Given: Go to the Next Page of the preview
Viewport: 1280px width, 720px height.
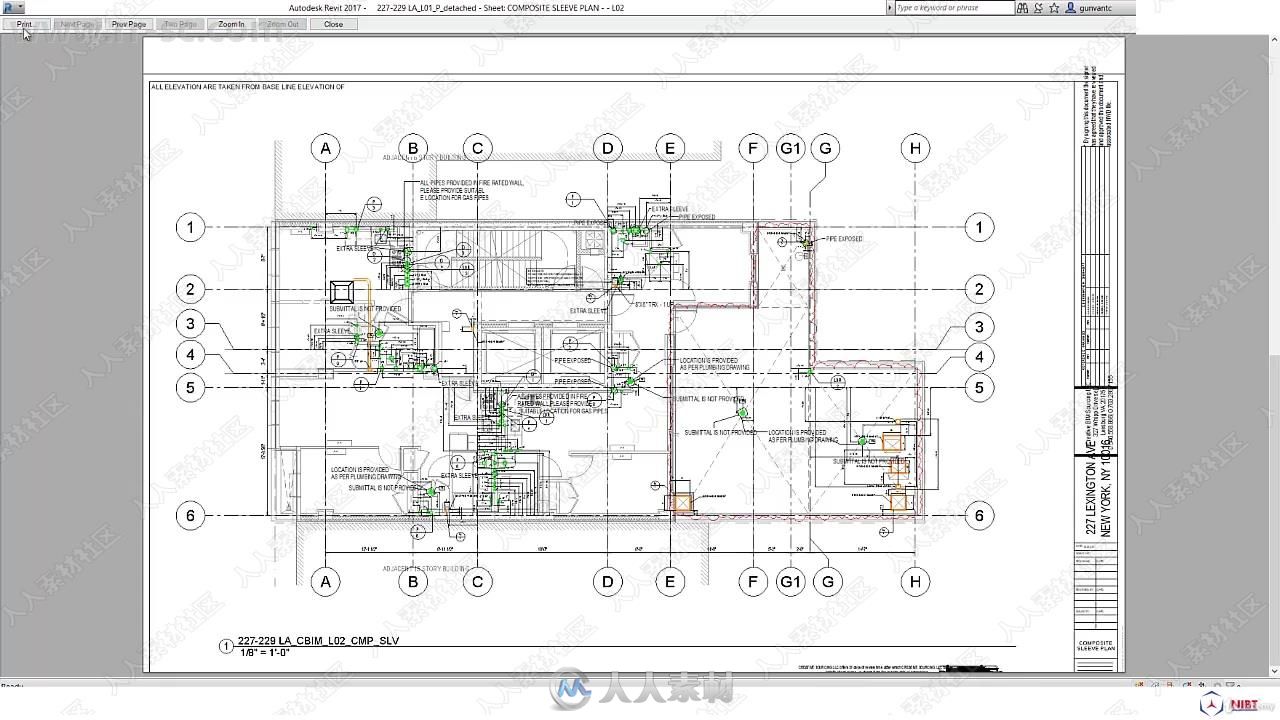Looking at the screenshot, I should (77, 24).
